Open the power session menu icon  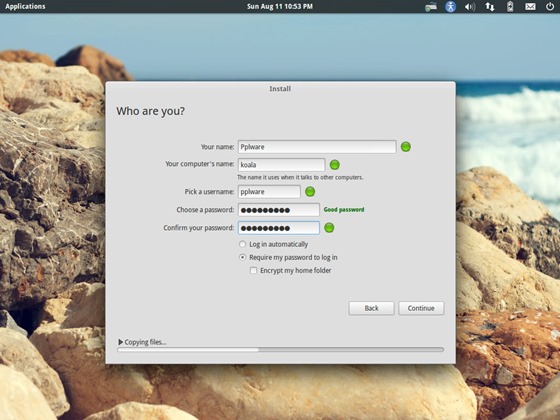point(550,6)
